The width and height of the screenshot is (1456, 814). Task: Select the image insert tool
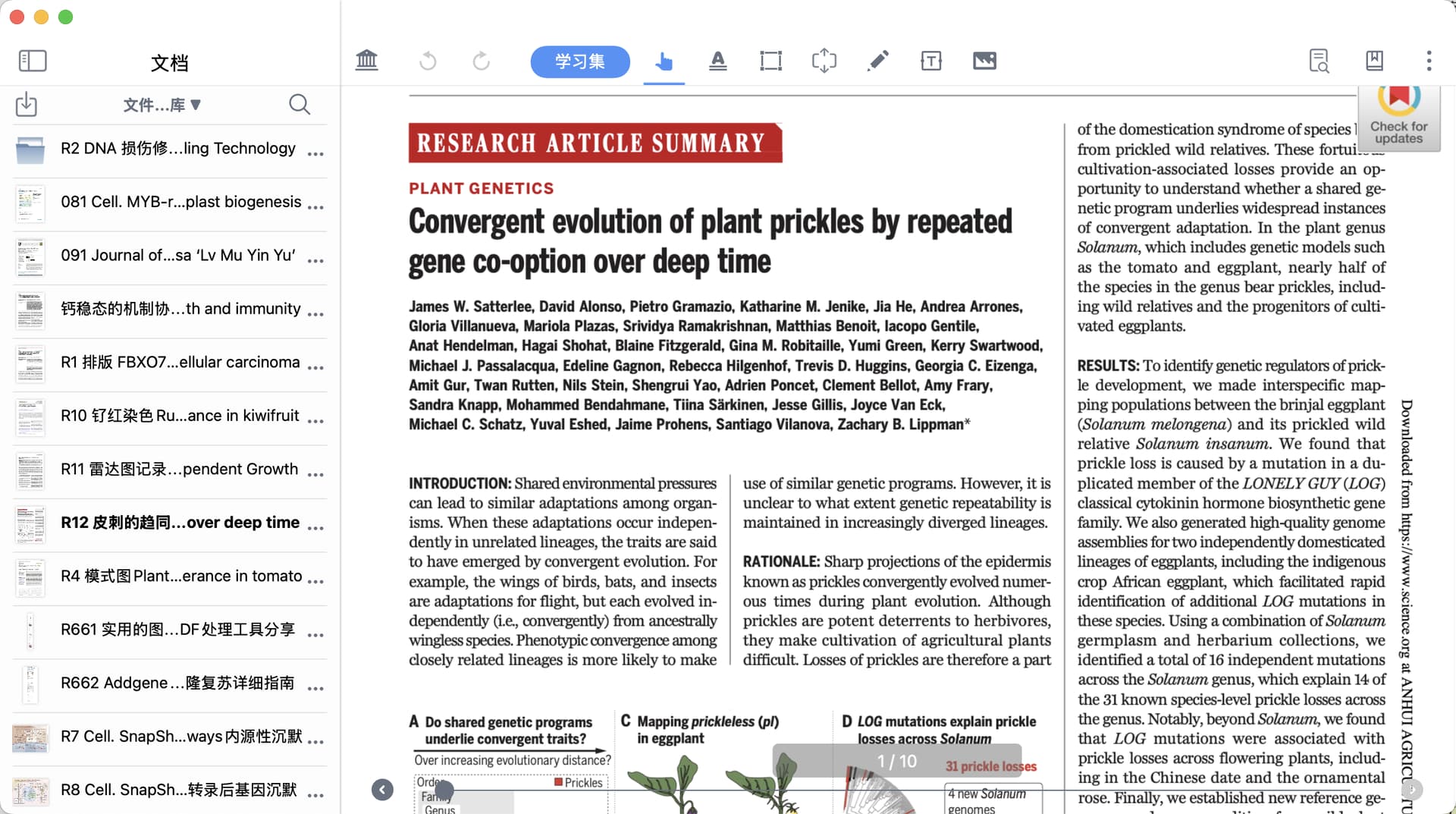click(x=984, y=61)
